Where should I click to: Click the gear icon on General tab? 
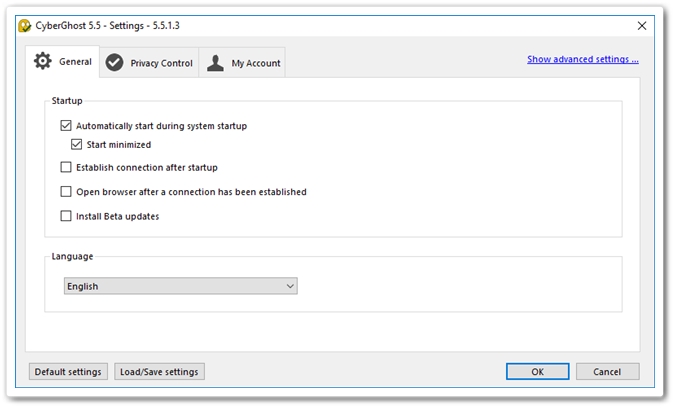43,61
